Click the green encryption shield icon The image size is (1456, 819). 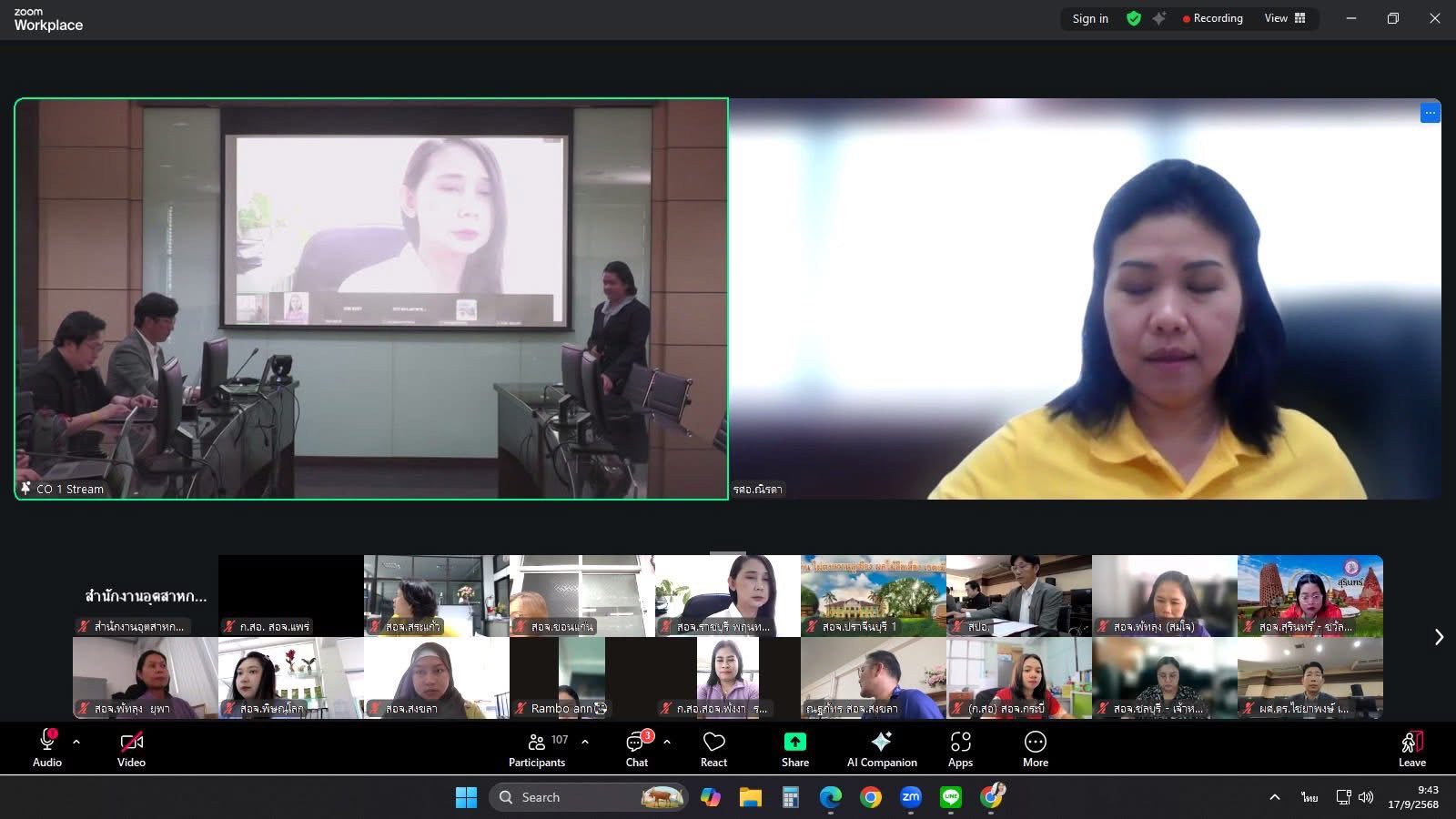1134,18
